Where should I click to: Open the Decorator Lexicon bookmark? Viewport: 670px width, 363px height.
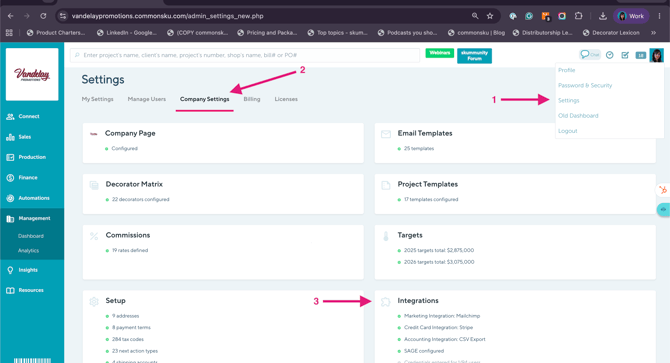click(x=611, y=32)
